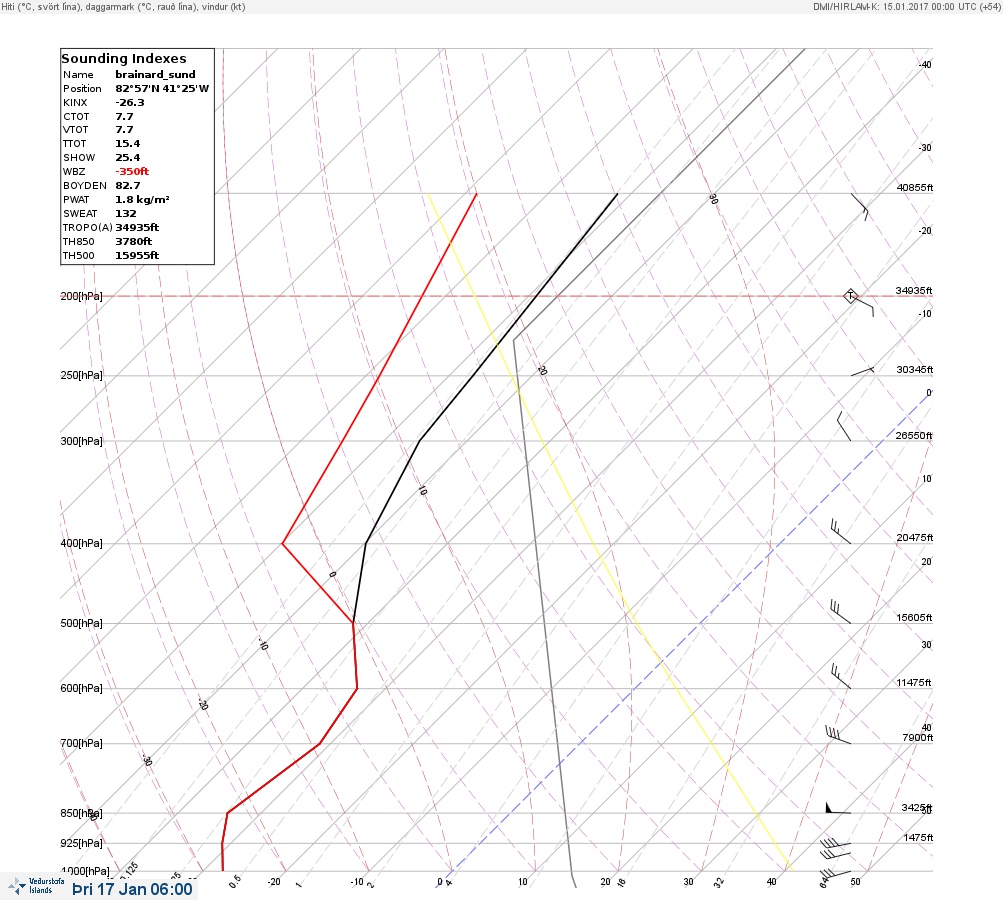Click the 850[hPa] pressure label
Screen dimensions: 1003x900
tap(81, 813)
